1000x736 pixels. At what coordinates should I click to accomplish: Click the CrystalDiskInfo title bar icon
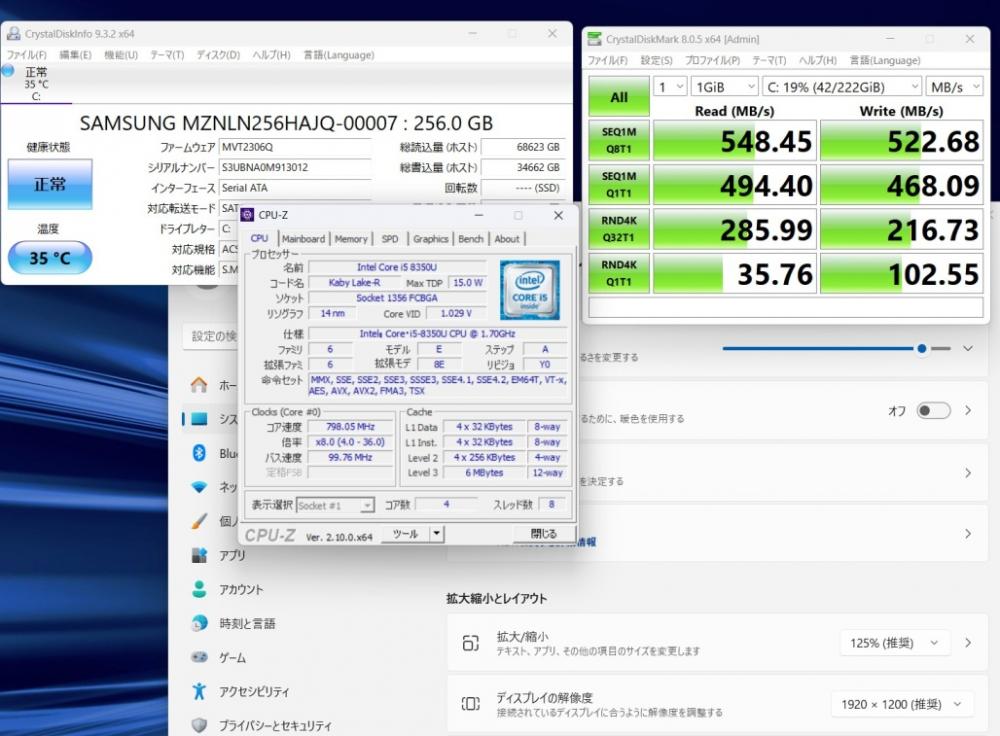[13, 34]
